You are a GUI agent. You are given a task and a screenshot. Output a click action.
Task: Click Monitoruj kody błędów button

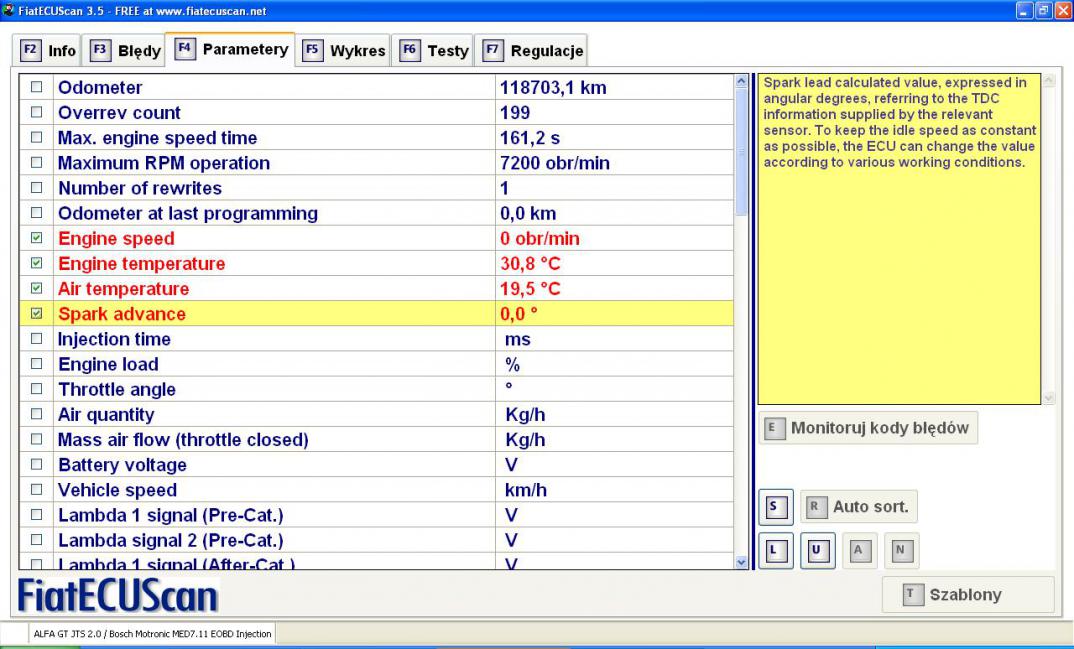click(x=868, y=428)
